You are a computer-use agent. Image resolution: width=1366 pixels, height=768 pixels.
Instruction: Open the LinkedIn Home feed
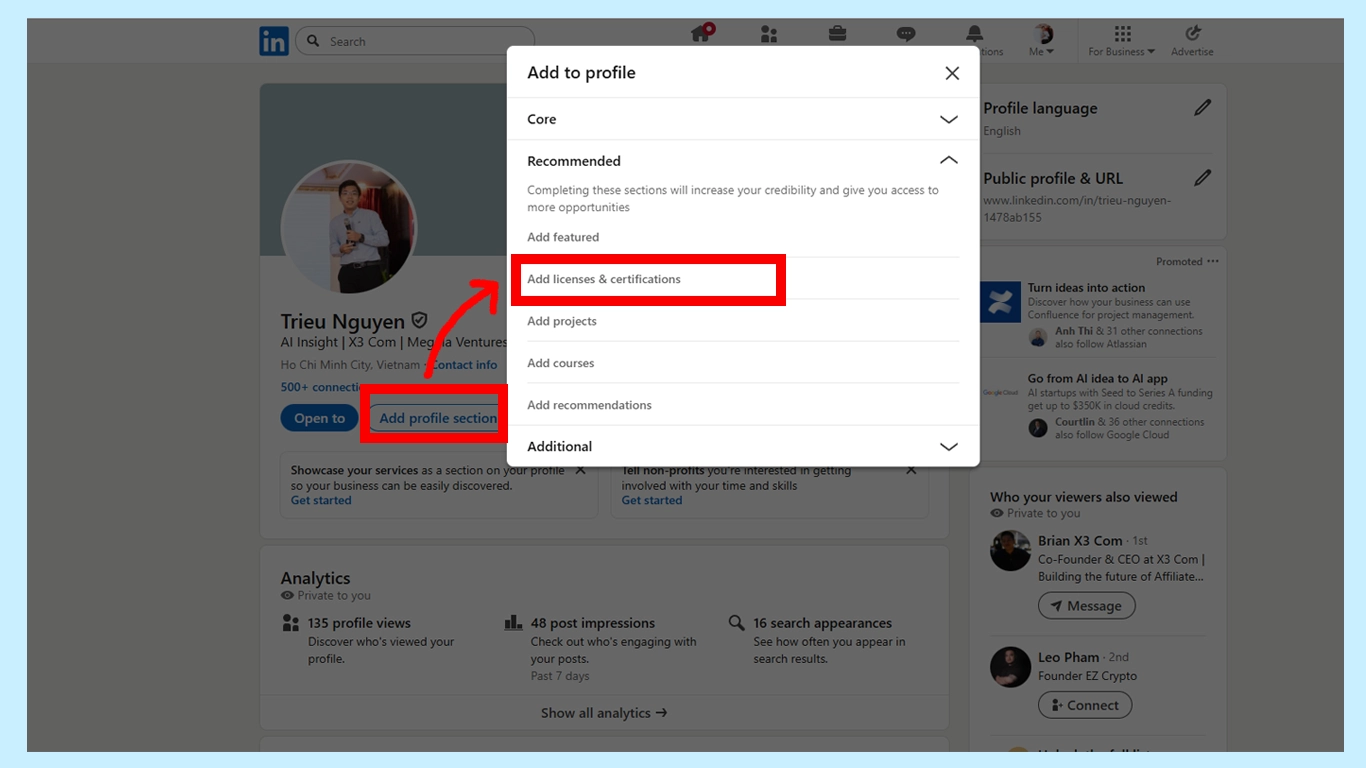[701, 33]
